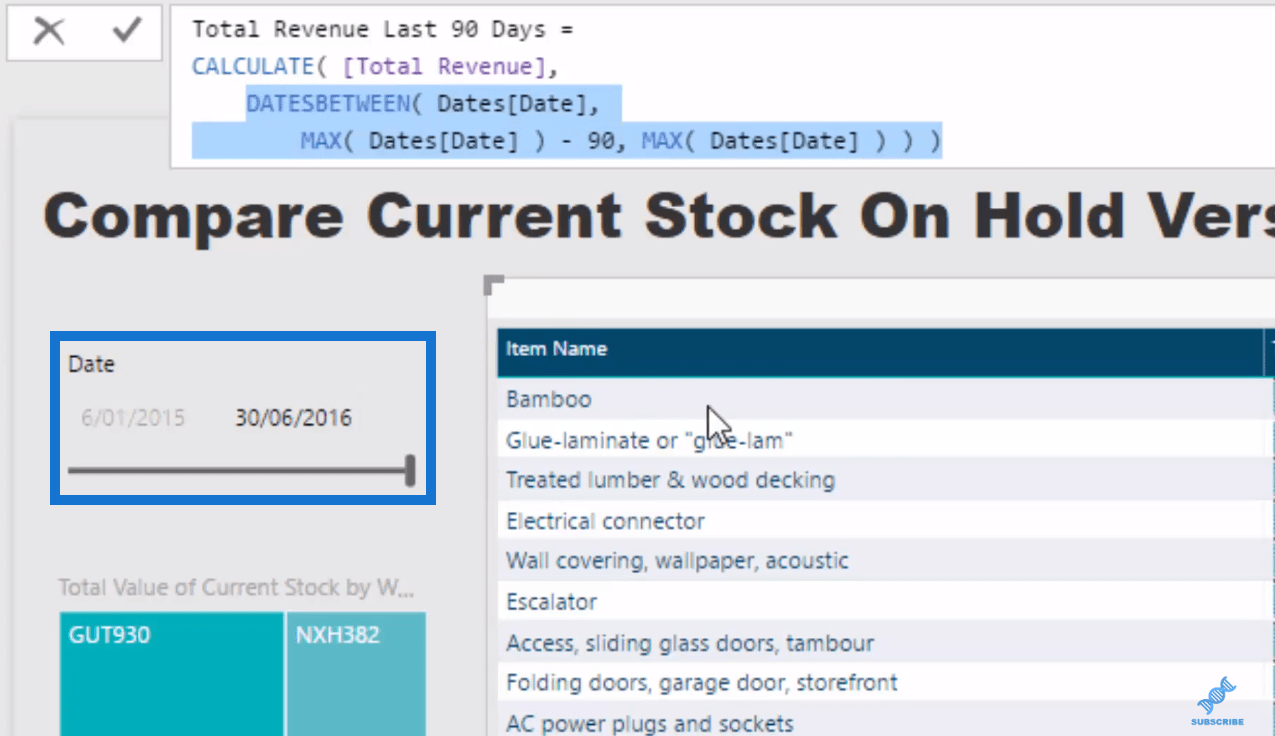Edit the end date 30/06/2016 field
This screenshot has width=1275, height=736.
coord(293,417)
